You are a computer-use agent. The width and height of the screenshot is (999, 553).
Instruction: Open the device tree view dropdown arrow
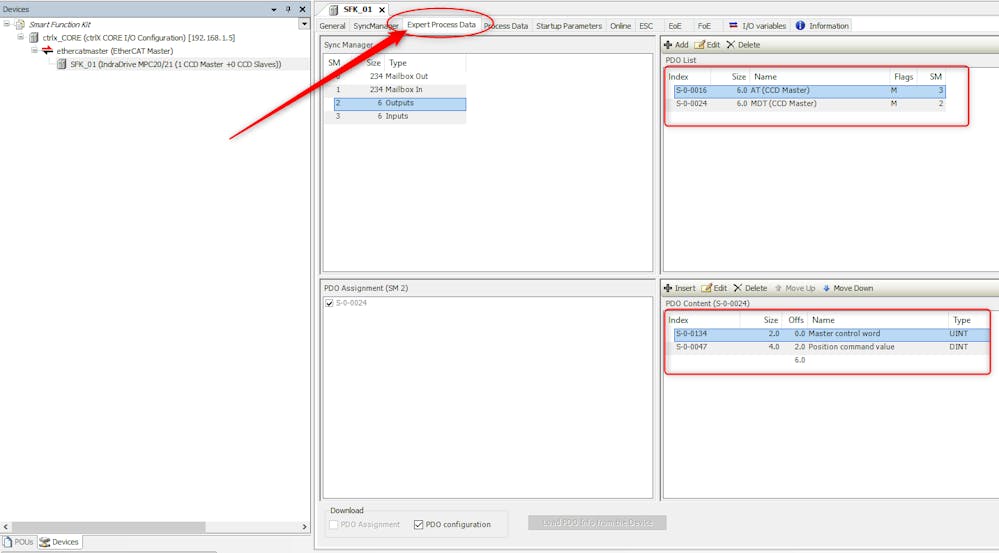tap(304, 24)
